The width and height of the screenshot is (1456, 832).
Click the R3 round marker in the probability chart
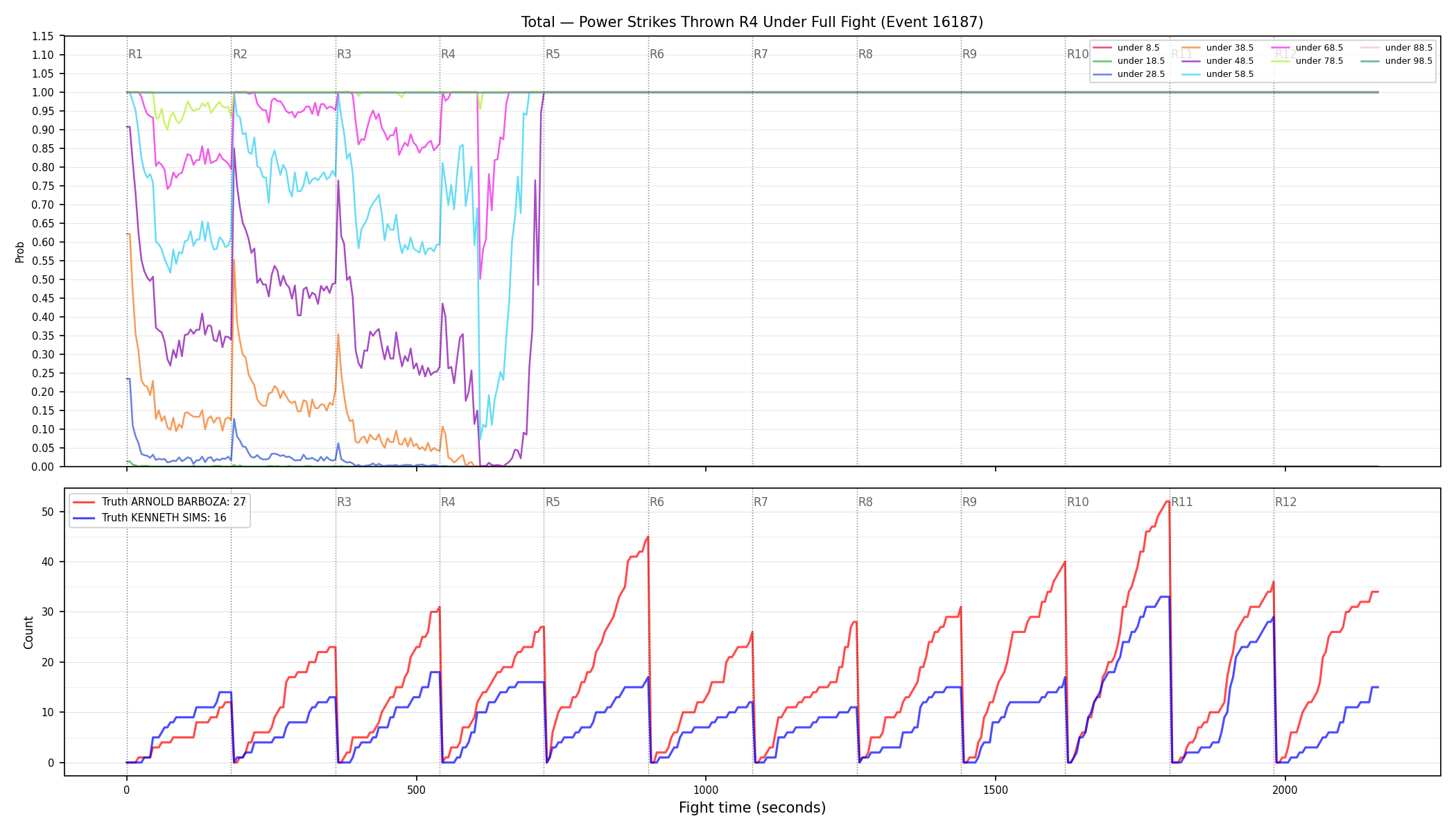(344, 54)
